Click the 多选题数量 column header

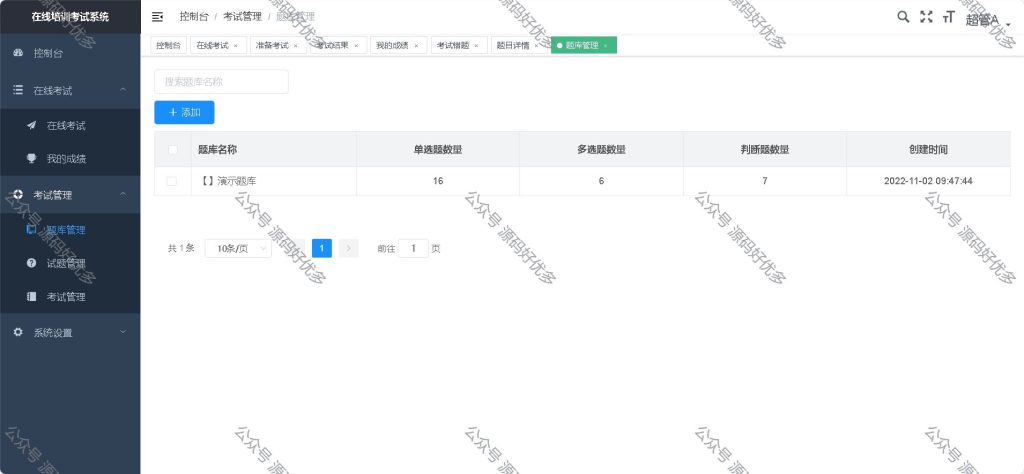point(601,150)
